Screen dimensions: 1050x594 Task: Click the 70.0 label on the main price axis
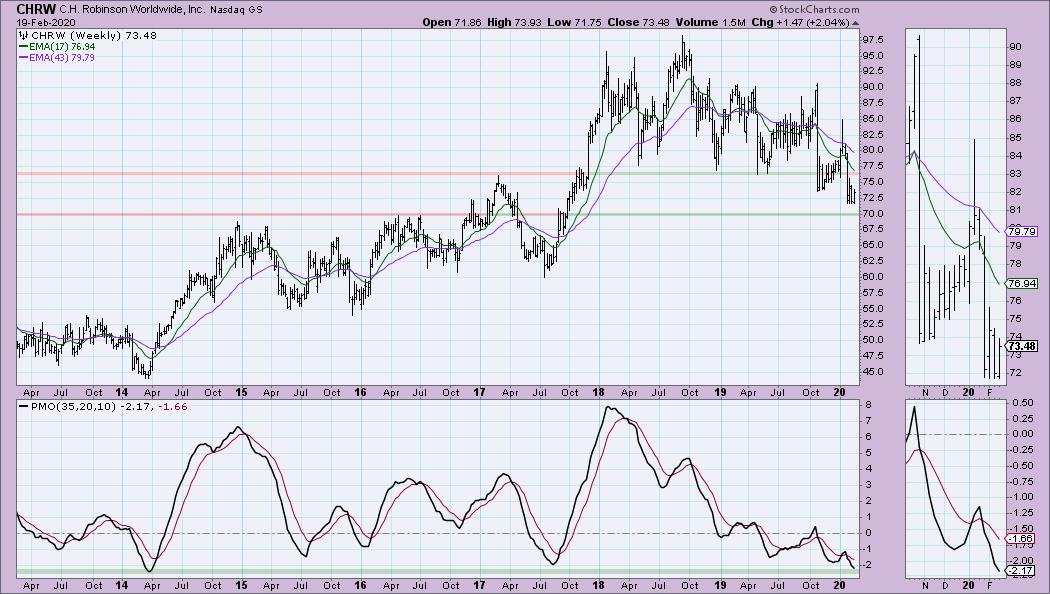[873, 214]
